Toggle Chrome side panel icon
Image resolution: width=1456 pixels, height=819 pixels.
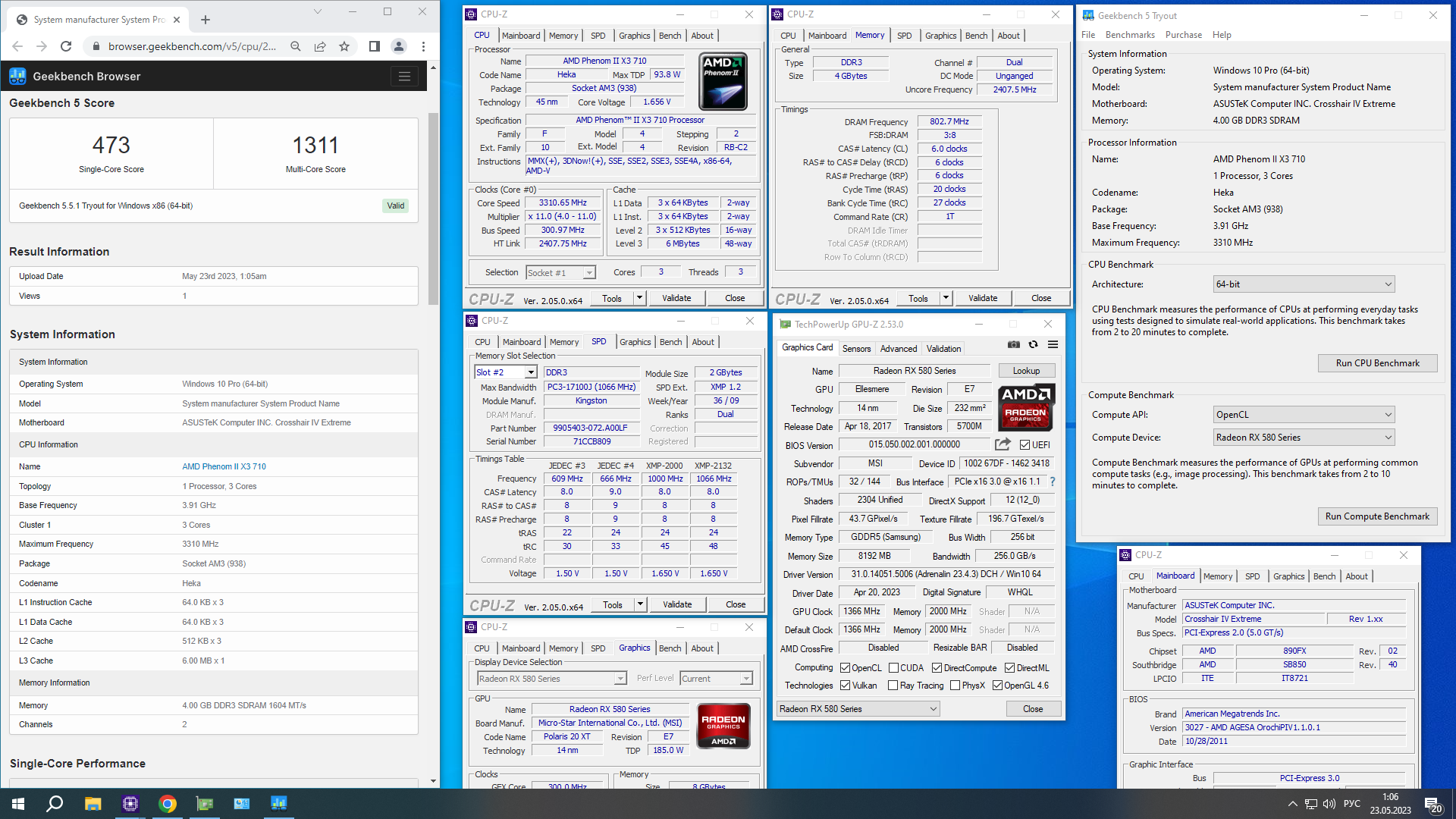(x=374, y=46)
